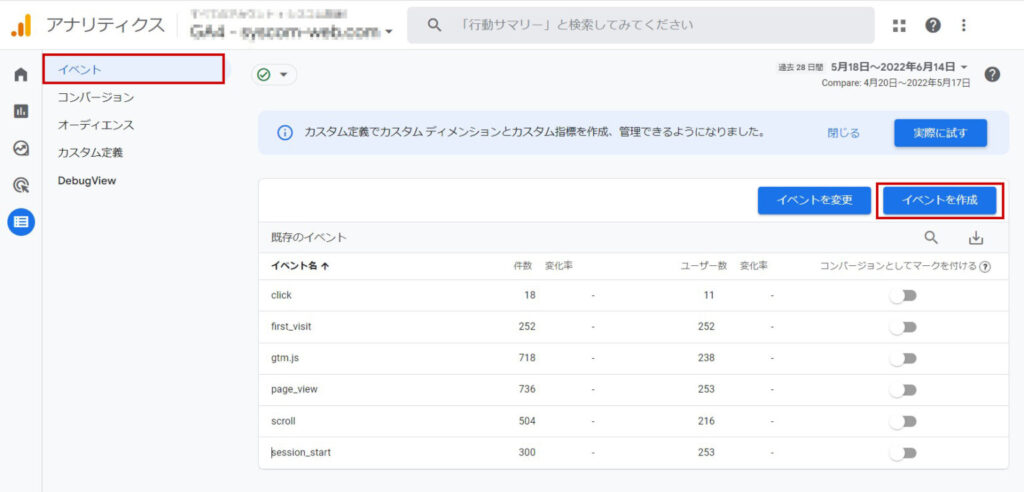Click the search magnifier in top bar

pos(434,25)
